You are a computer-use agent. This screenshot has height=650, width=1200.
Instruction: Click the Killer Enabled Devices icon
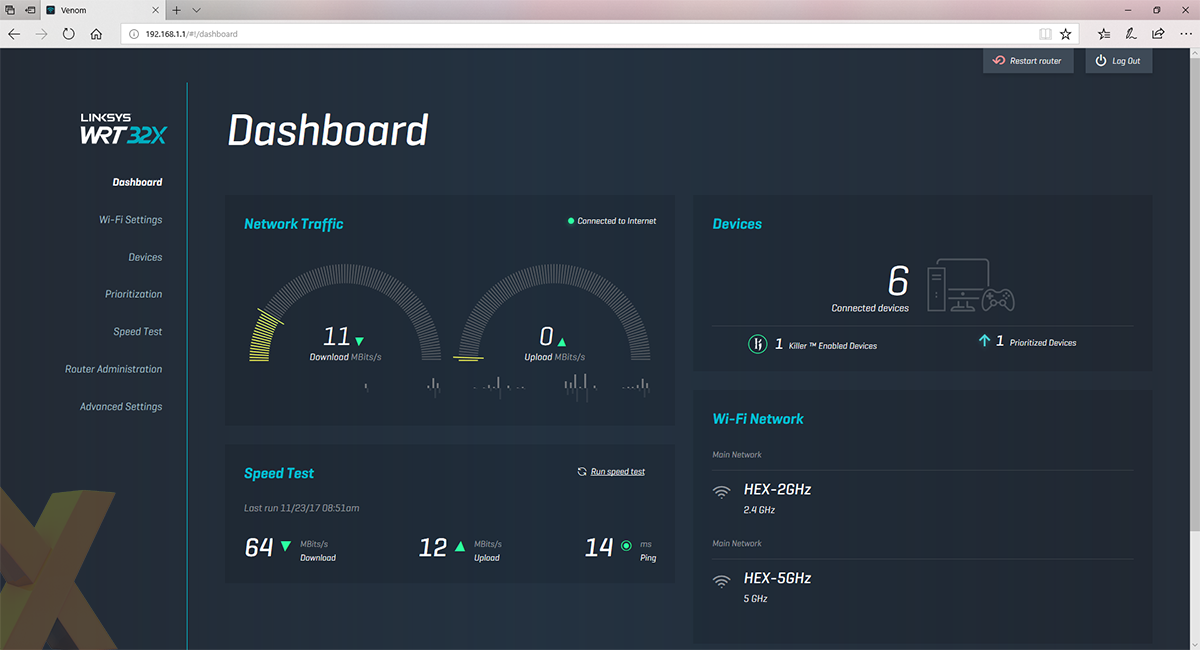757,343
